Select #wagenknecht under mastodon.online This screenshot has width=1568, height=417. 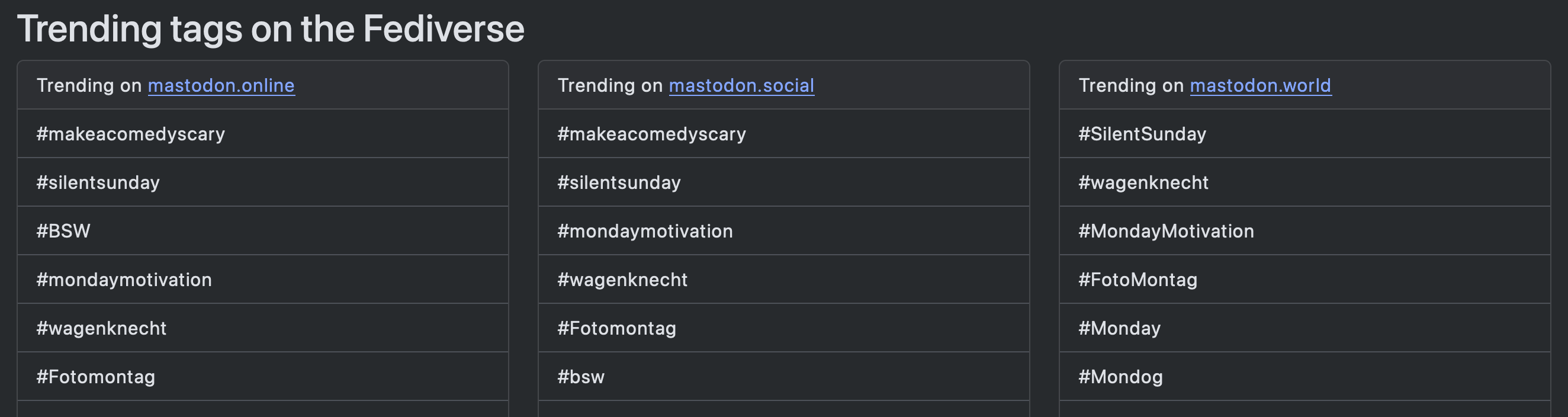point(263,328)
